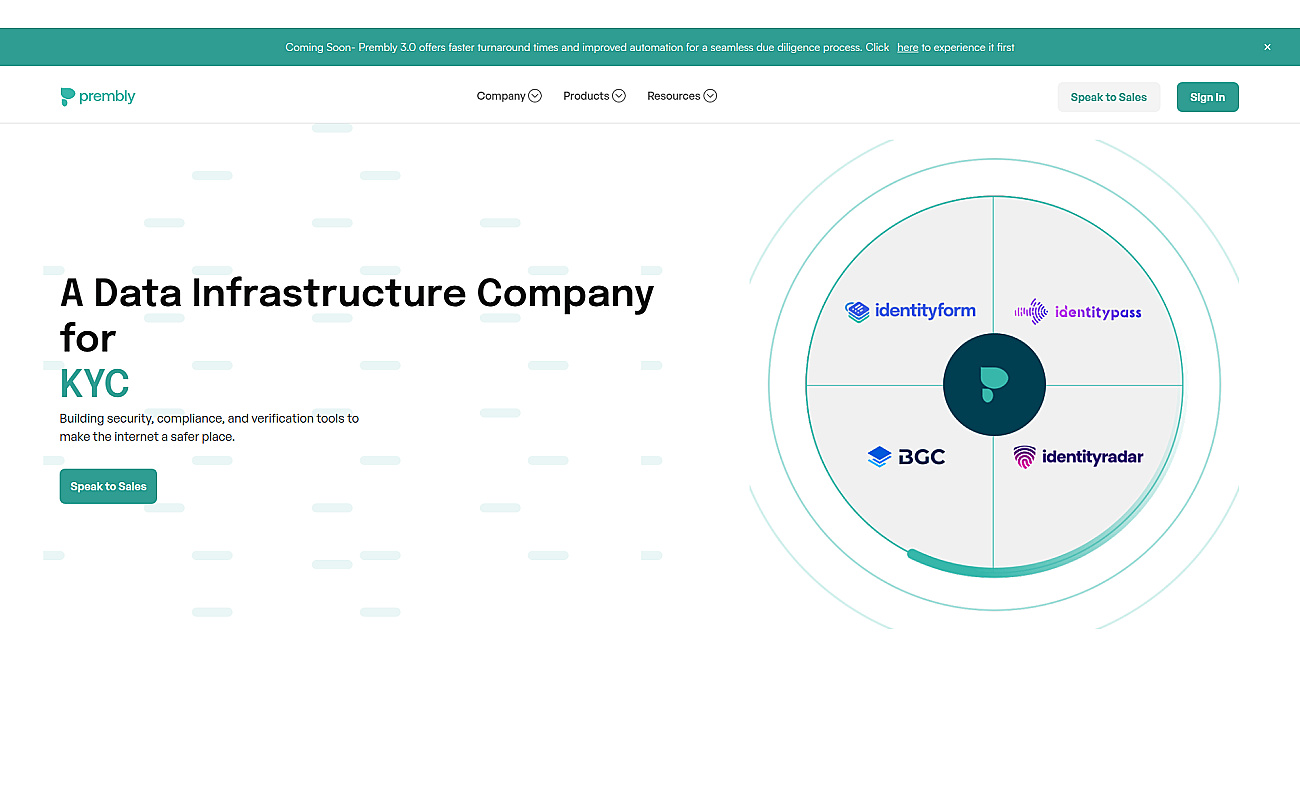Follow the 'here' link in the banner
The width and height of the screenshot is (1300, 788).
point(907,47)
